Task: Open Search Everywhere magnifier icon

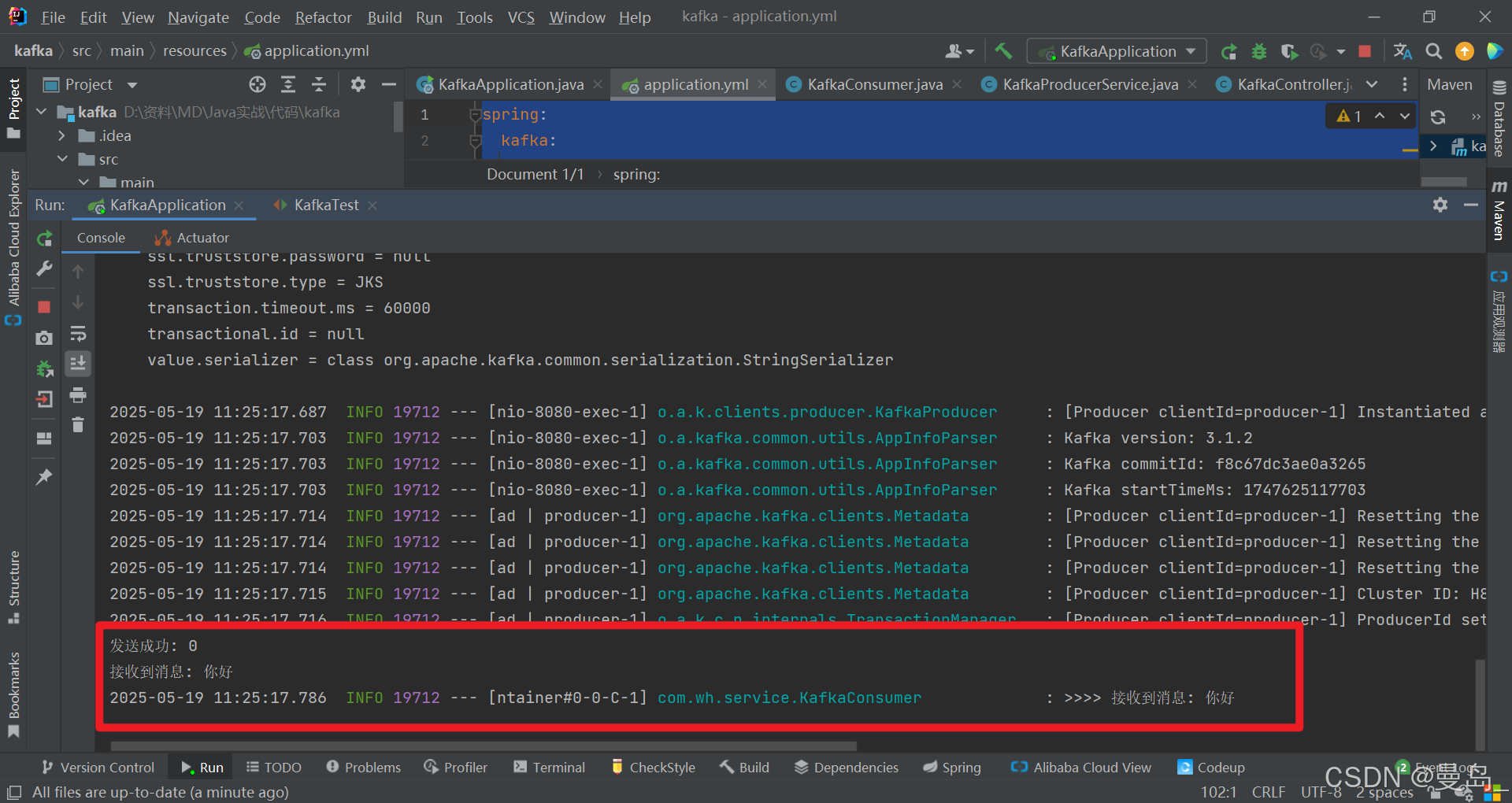Action: pos(1434,52)
